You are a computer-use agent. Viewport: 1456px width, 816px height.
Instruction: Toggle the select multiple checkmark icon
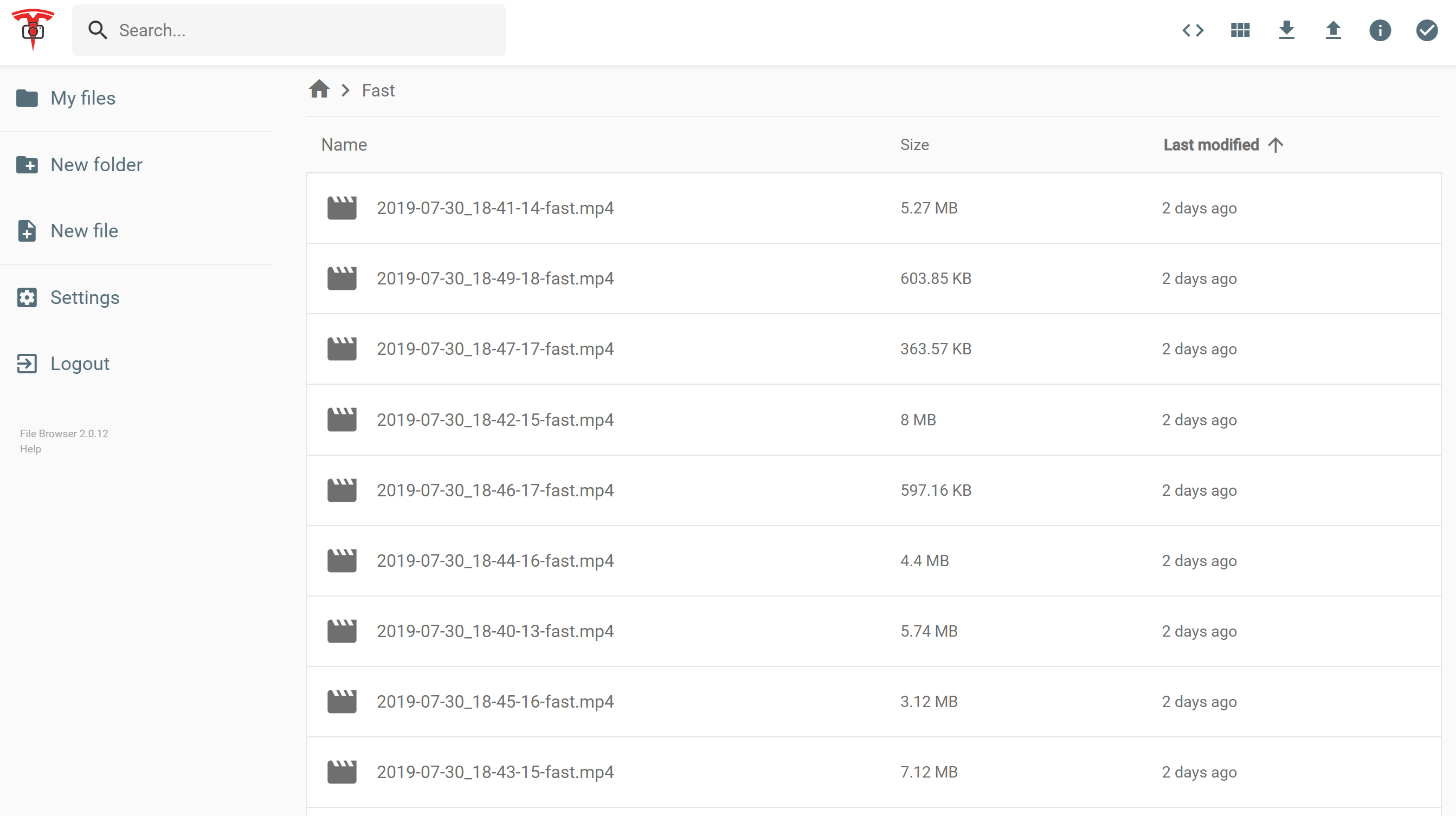point(1426,30)
